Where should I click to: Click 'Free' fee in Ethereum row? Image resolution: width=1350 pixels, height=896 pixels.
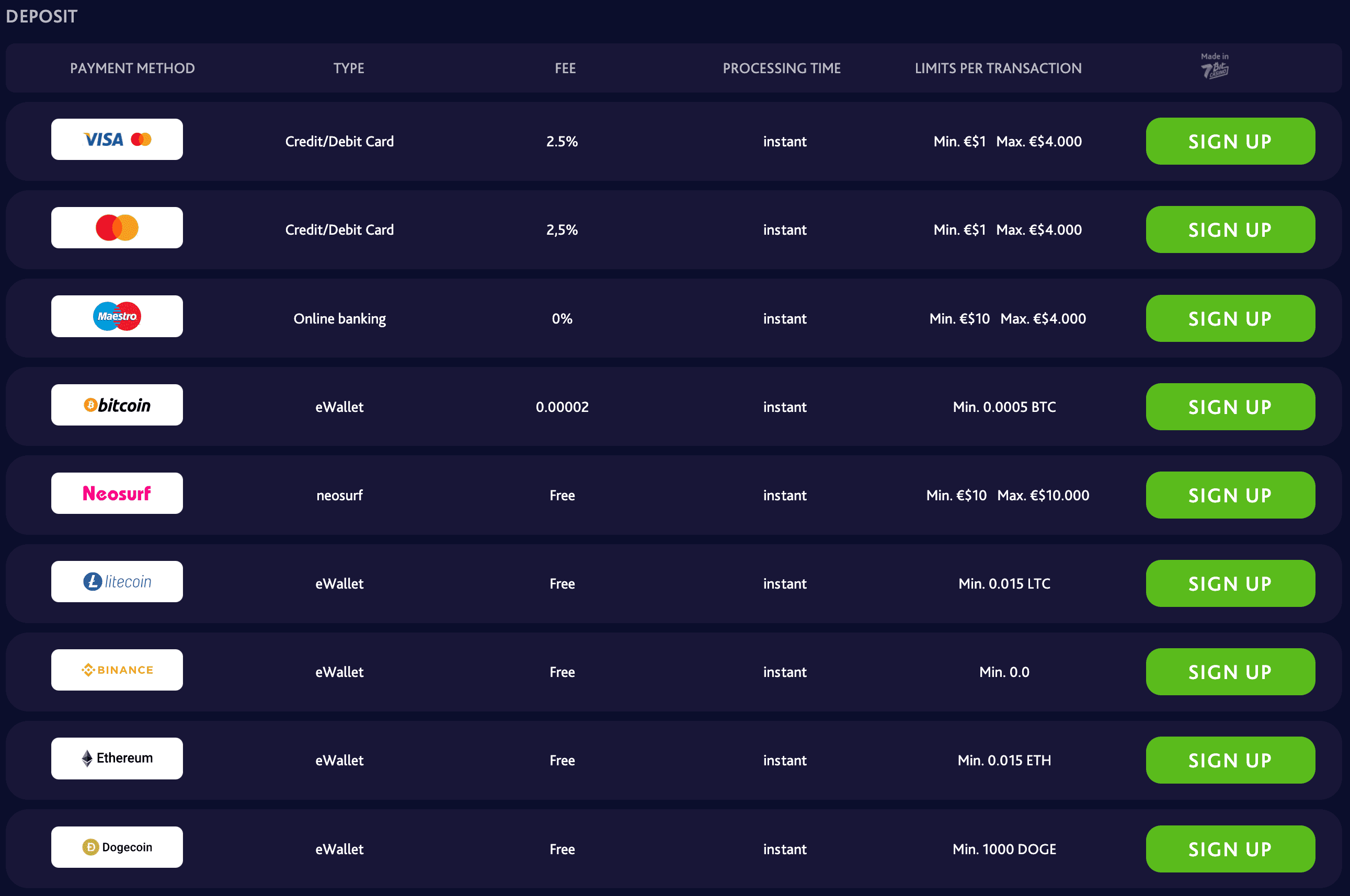[x=562, y=760]
